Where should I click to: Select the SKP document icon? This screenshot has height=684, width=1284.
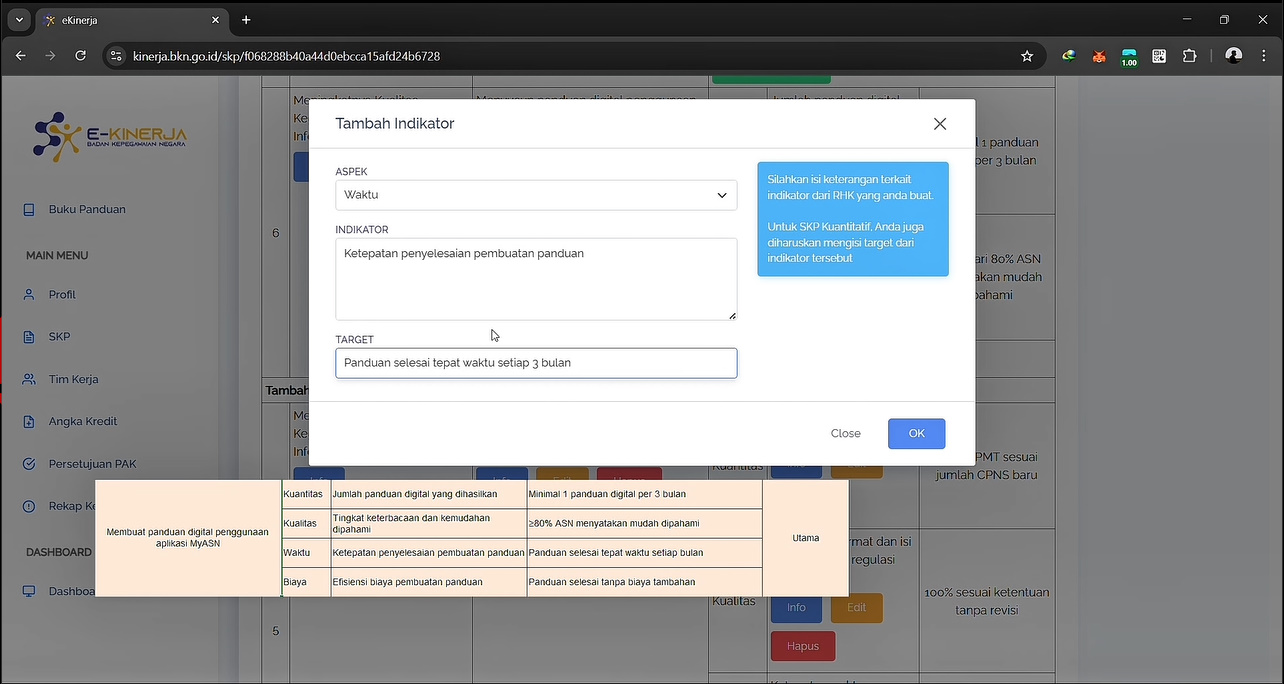tap(30, 337)
